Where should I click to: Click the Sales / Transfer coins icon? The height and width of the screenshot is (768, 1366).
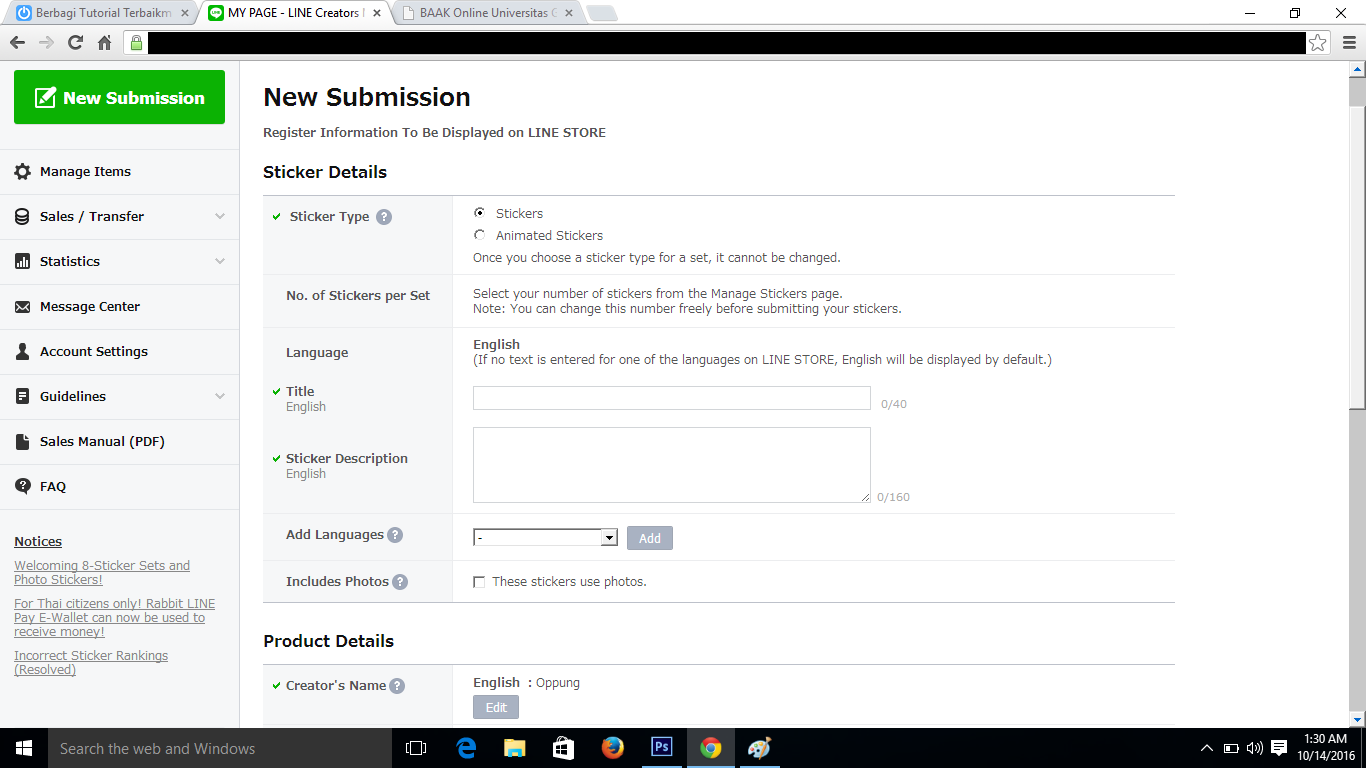22,217
